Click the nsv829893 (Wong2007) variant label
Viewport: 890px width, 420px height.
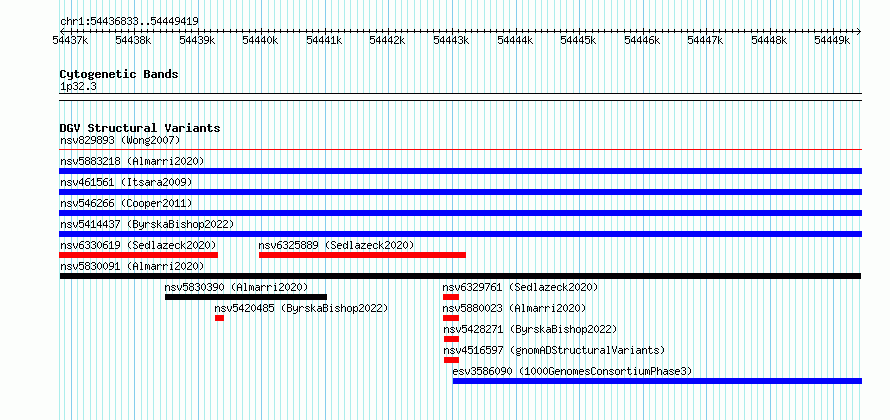point(120,140)
